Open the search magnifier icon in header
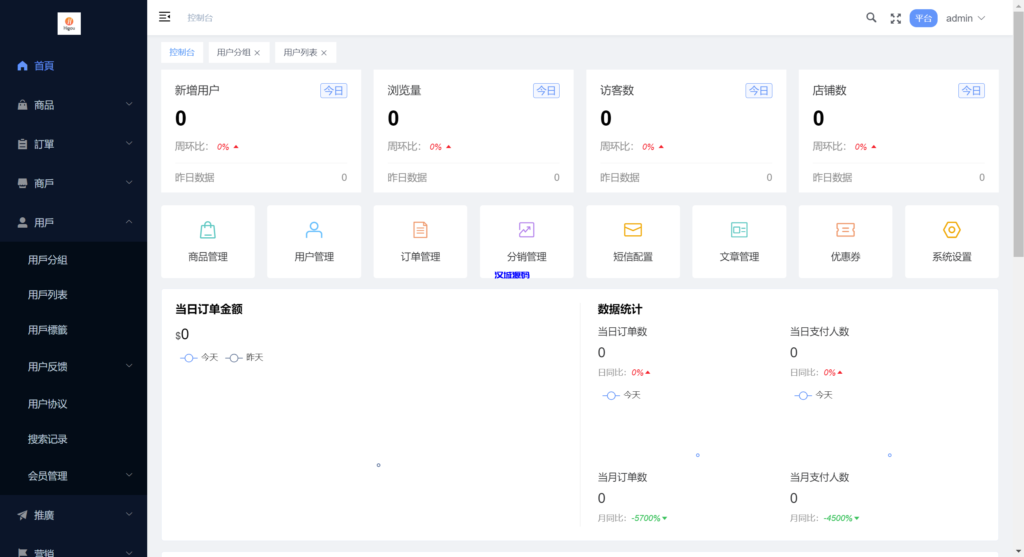The width and height of the screenshot is (1024, 557). [871, 18]
